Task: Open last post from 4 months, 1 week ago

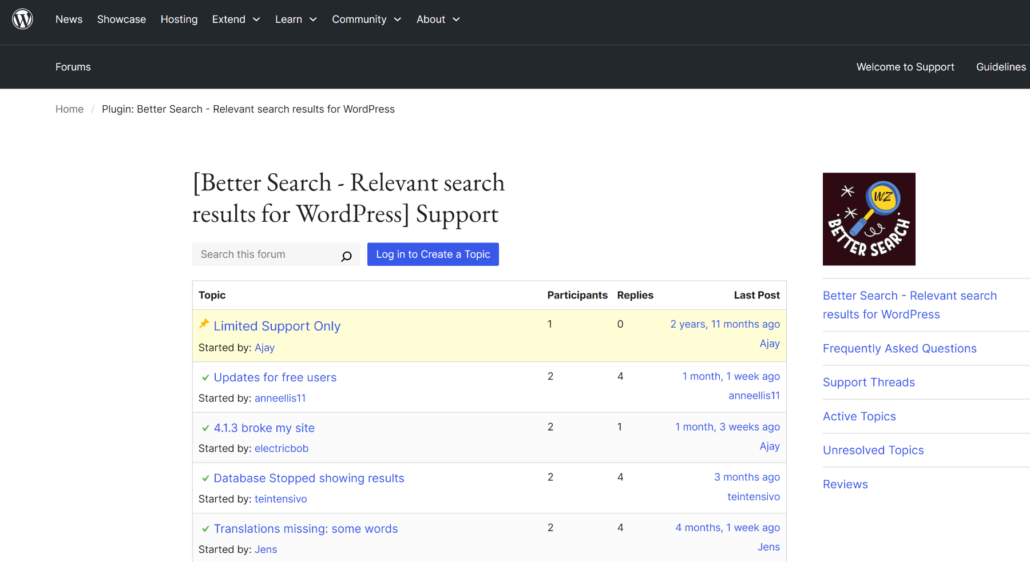Action: [727, 528]
